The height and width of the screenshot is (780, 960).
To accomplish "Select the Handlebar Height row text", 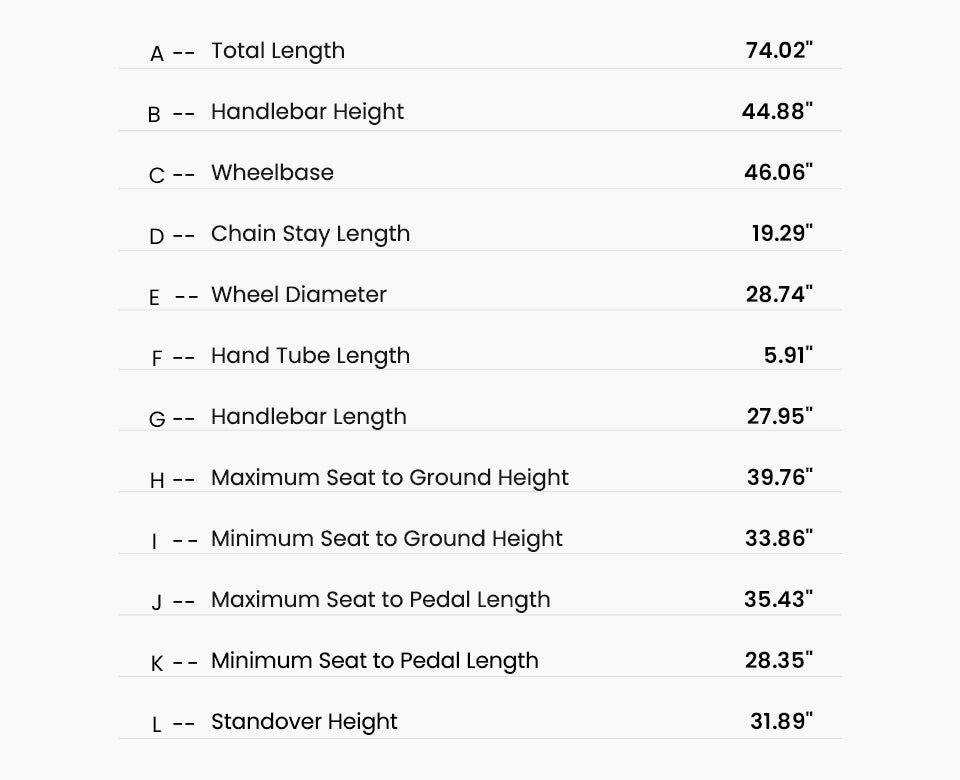I will (307, 112).
